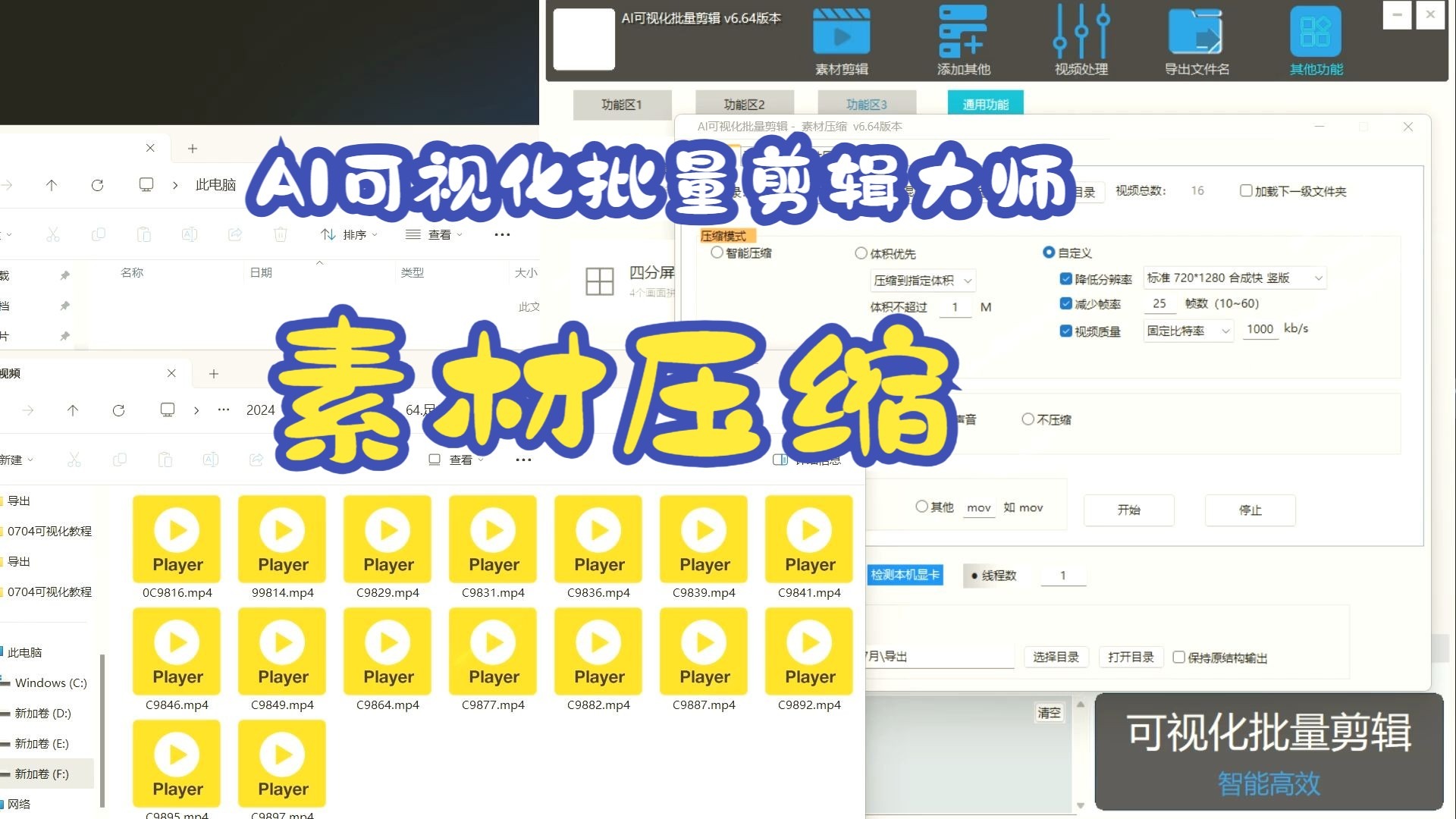Open the 添加其他 section icon
Viewport: 1456px width, 819px height.
(962, 32)
